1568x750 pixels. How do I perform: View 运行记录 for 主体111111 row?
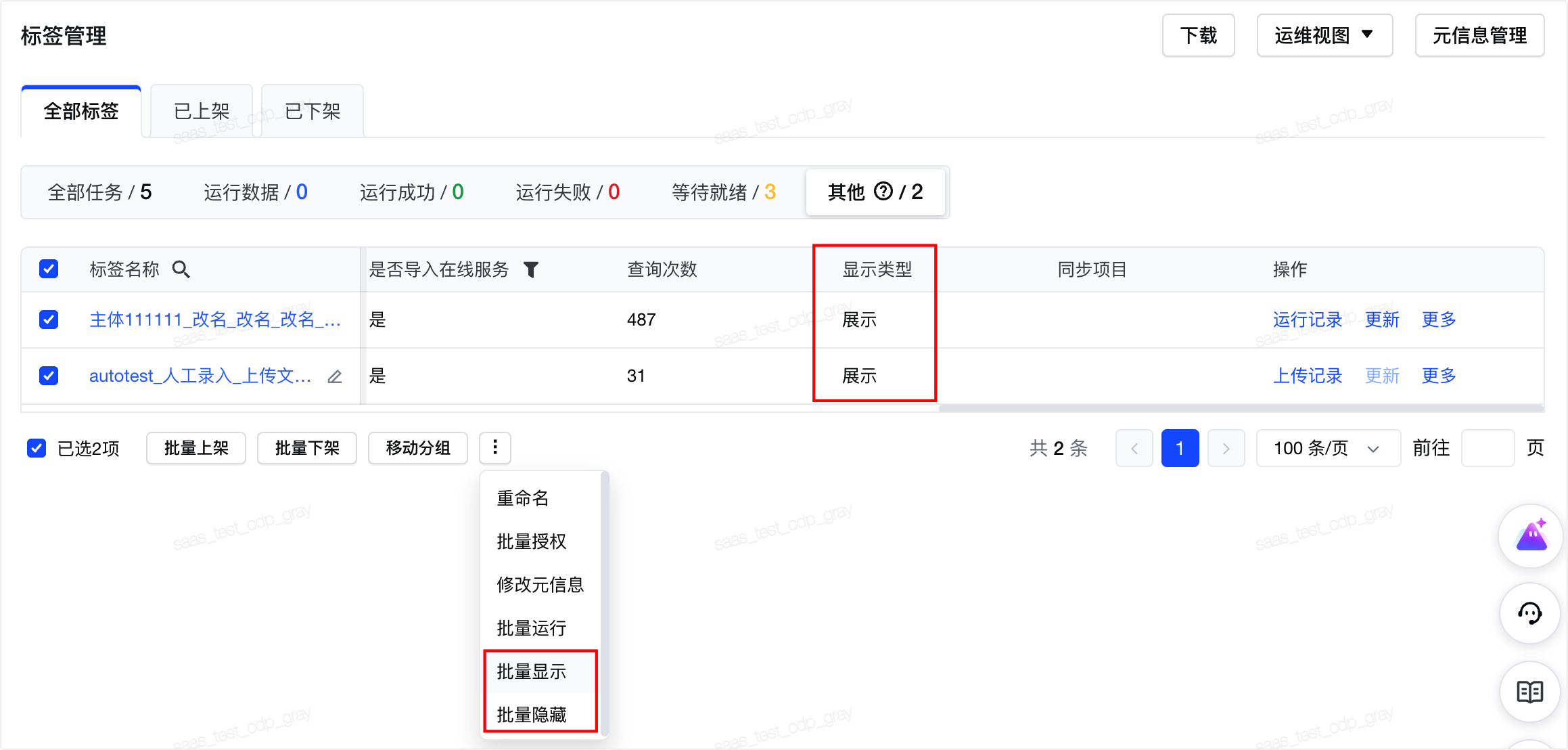pyautogui.click(x=1308, y=319)
